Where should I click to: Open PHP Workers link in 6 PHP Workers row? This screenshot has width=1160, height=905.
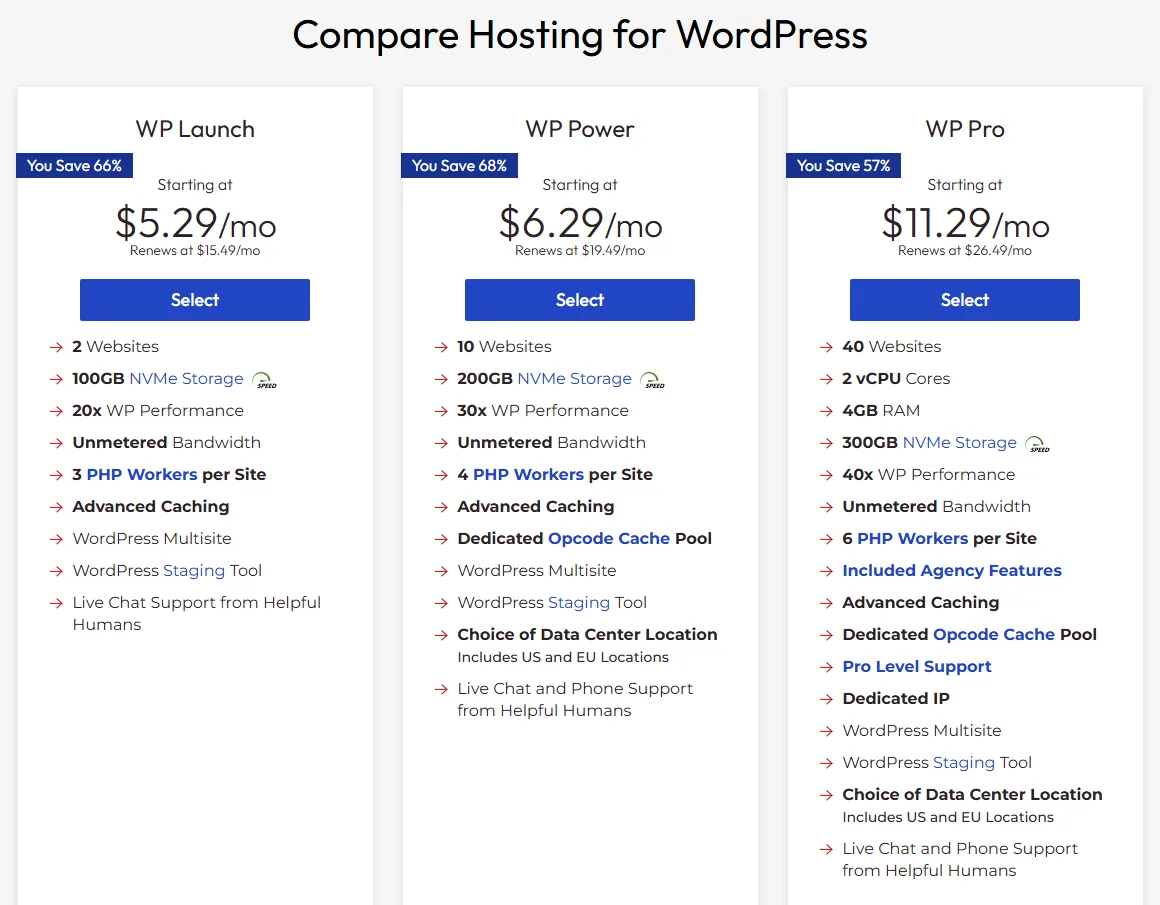pyautogui.click(x=912, y=539)
